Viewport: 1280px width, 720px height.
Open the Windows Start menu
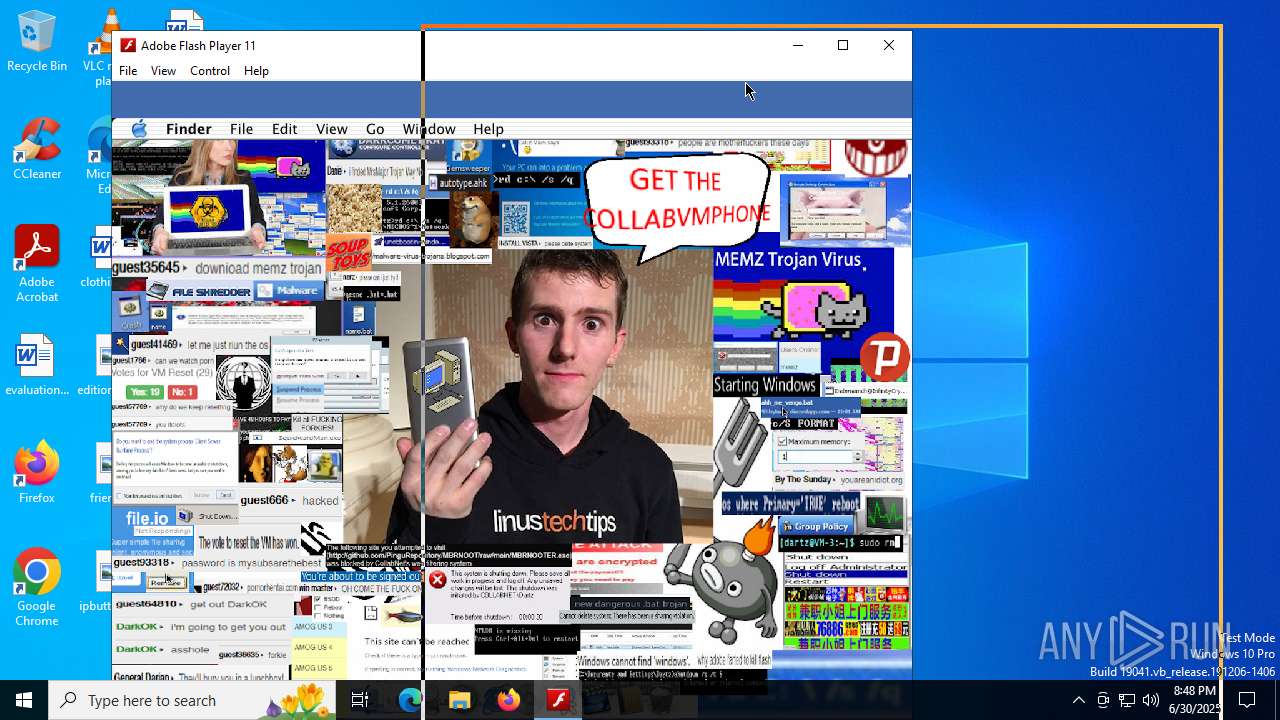tap(24, 700)
